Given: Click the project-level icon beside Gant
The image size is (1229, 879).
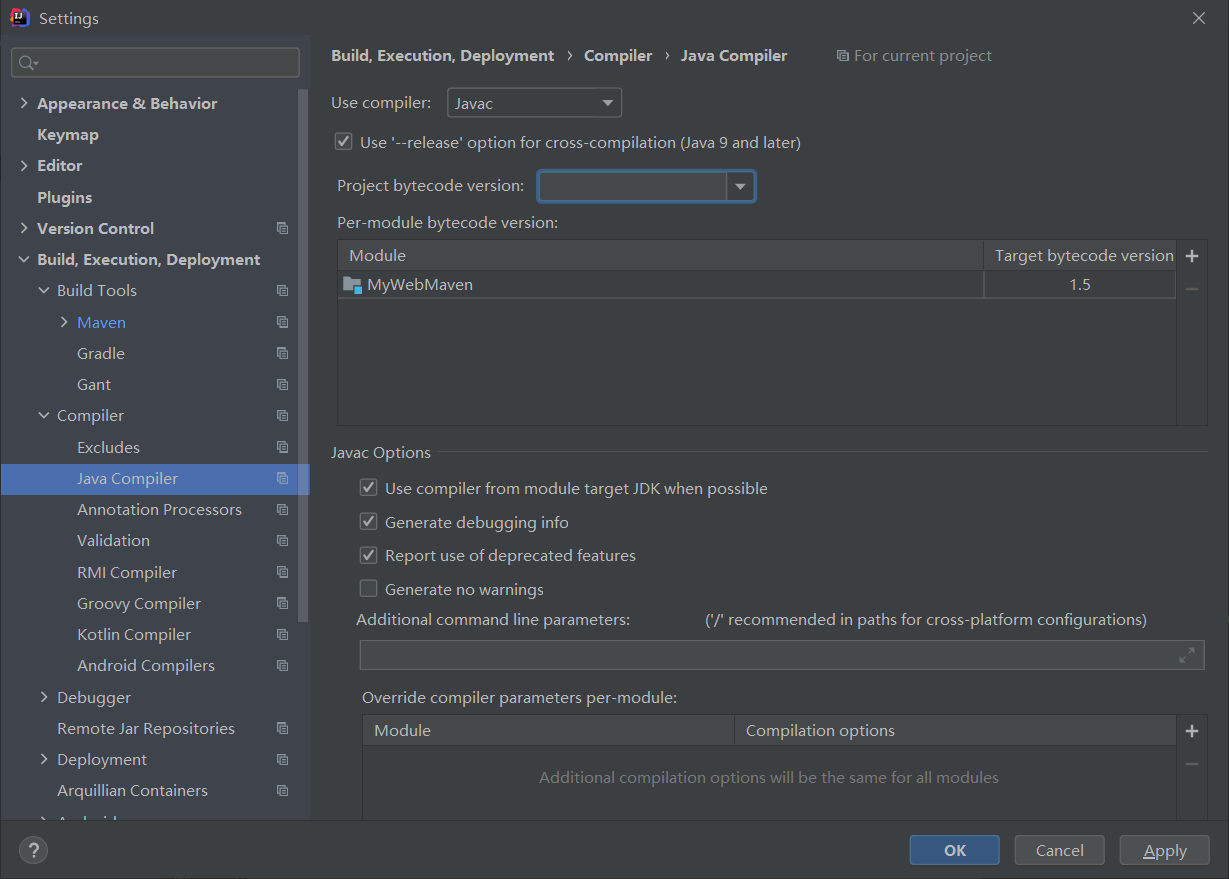Looking at the screenshot, I should (x=283, y=384).
